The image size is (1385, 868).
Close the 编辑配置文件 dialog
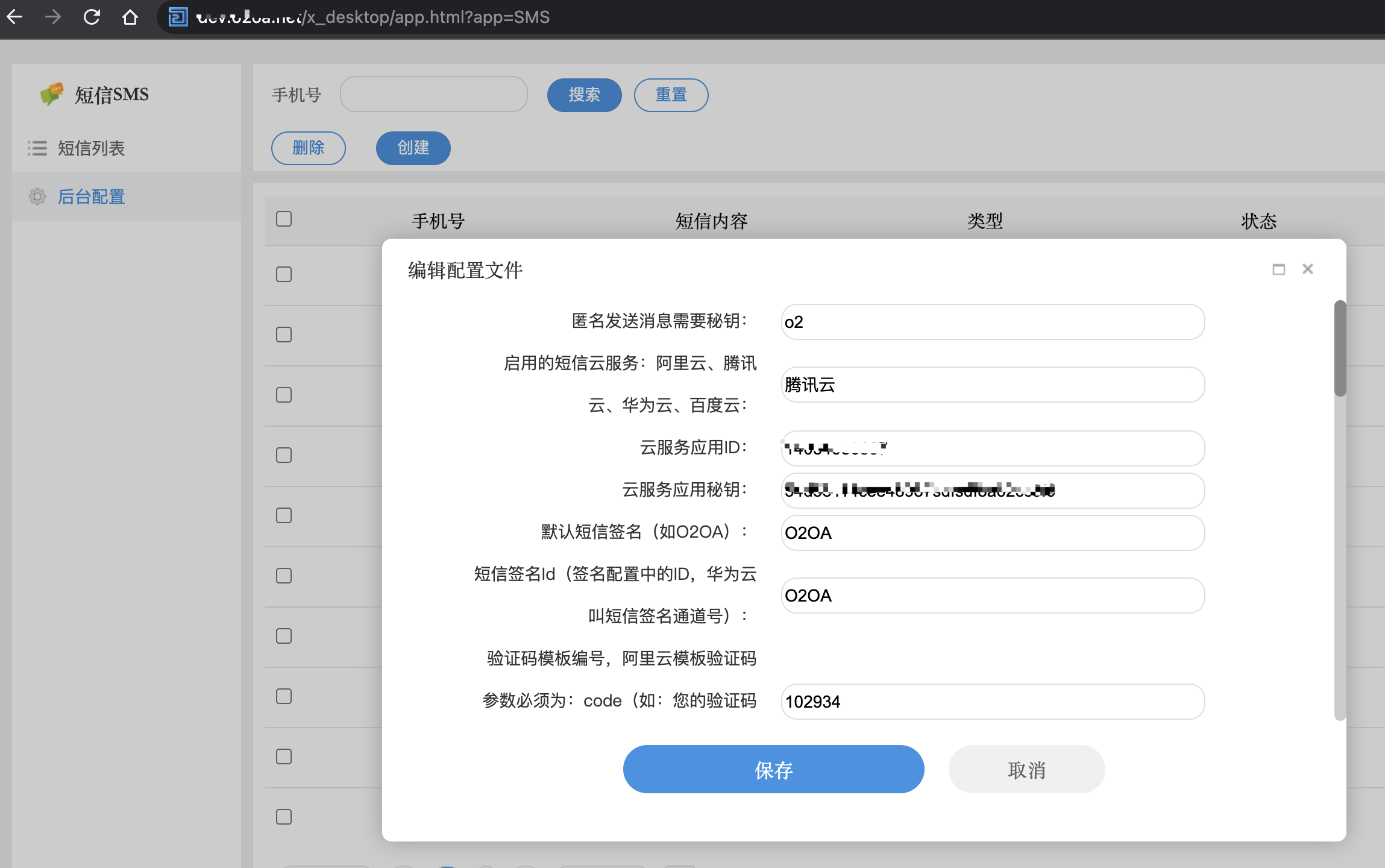1307,269
